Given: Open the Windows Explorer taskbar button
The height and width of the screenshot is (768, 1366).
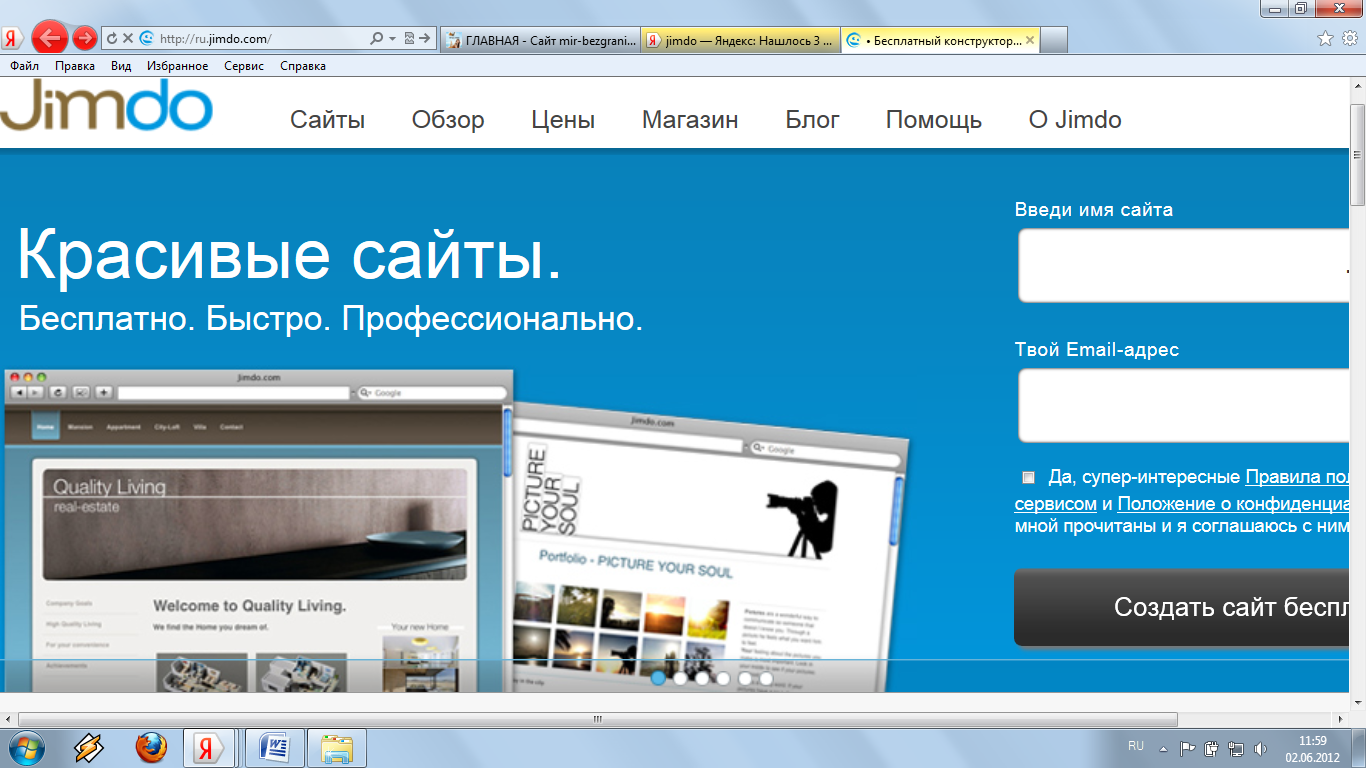Looking at the screenshot, I should click(x=337, y=748).
